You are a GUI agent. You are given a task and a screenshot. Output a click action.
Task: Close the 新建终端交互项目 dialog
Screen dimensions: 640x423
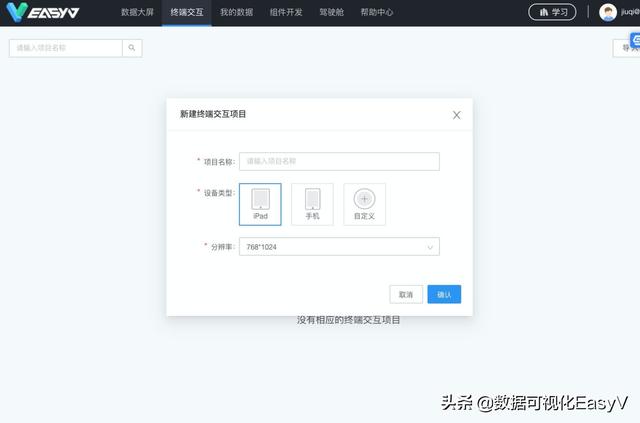[456, 115]
